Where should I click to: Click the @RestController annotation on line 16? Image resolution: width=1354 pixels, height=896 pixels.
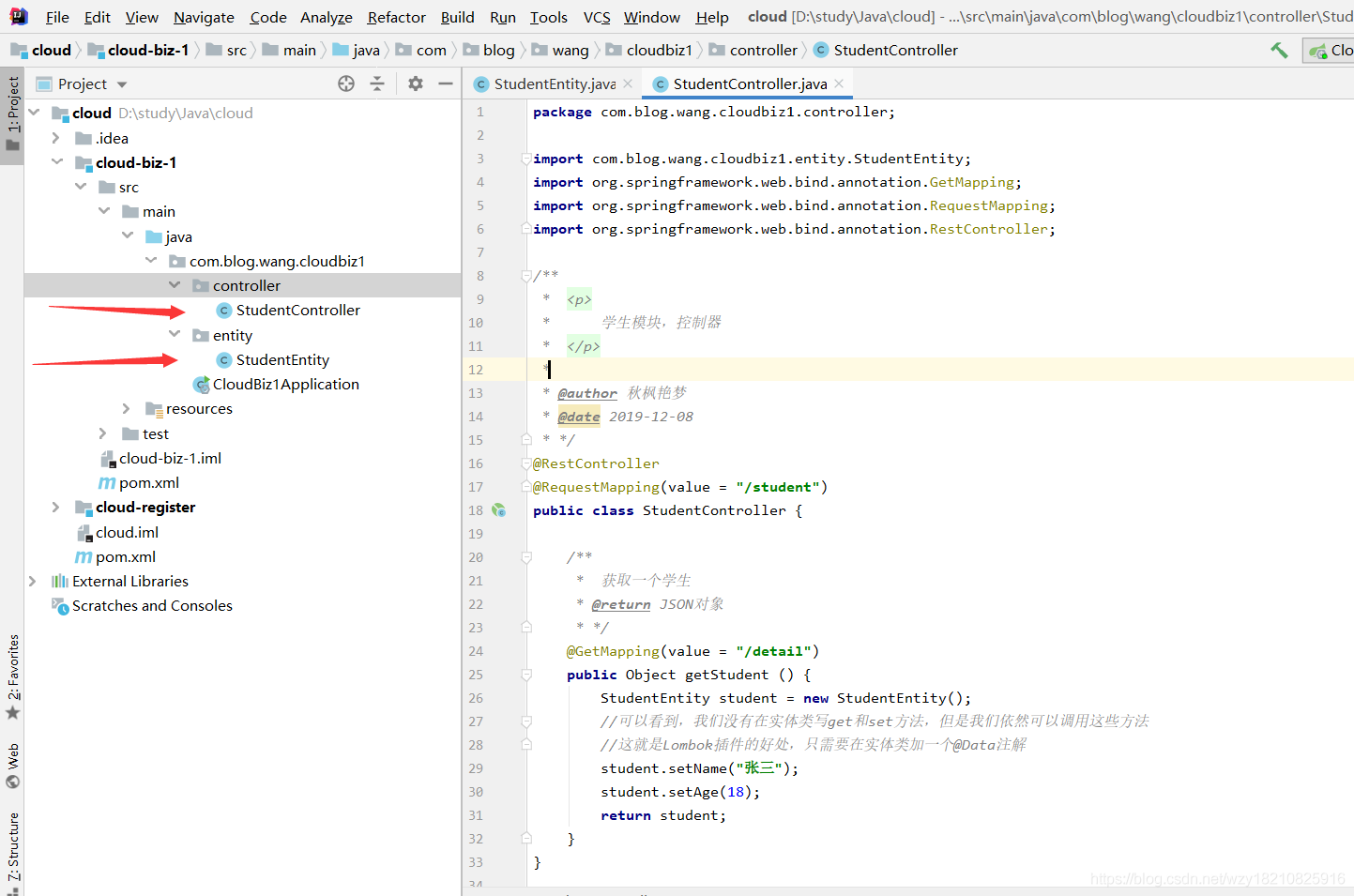click(596, 463)
